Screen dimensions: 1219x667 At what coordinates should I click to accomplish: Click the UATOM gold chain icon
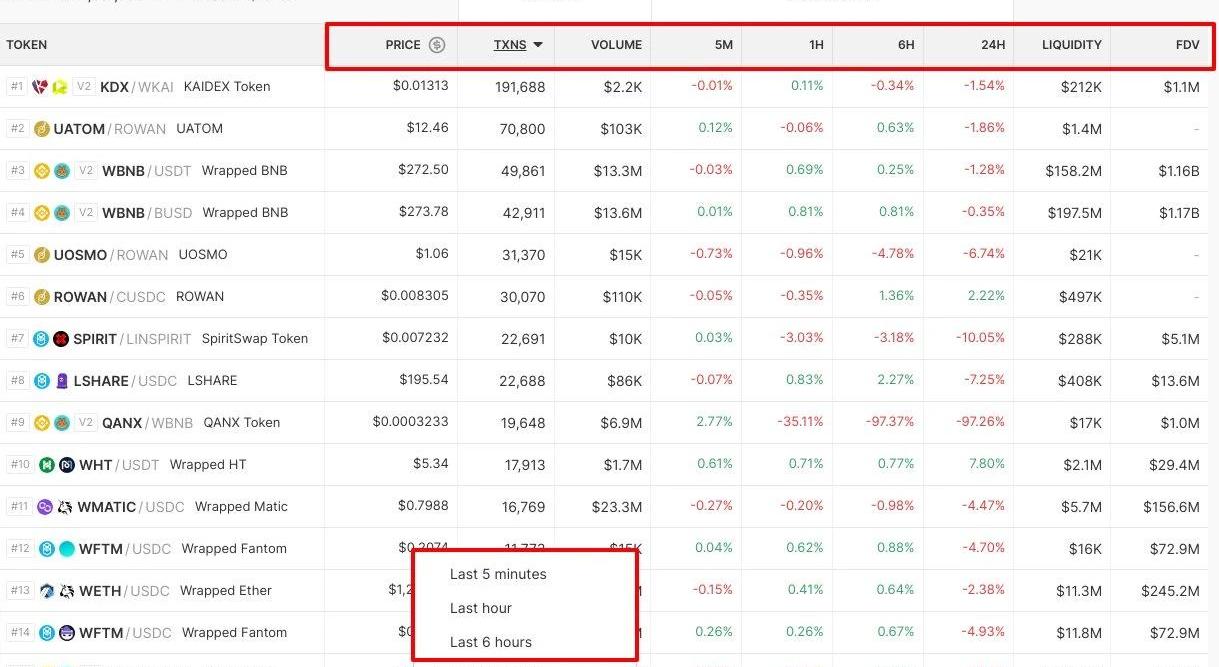42,129
